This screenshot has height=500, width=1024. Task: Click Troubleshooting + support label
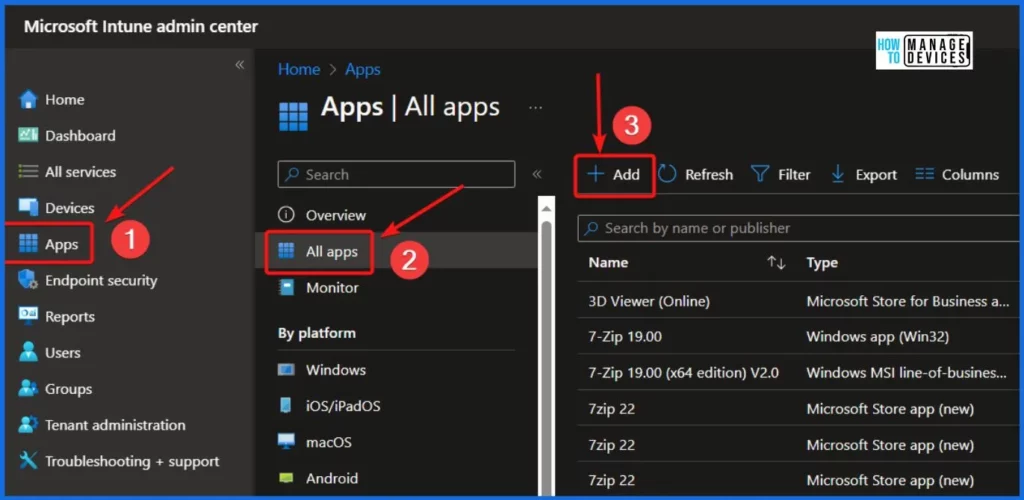[x=132, y=461]
